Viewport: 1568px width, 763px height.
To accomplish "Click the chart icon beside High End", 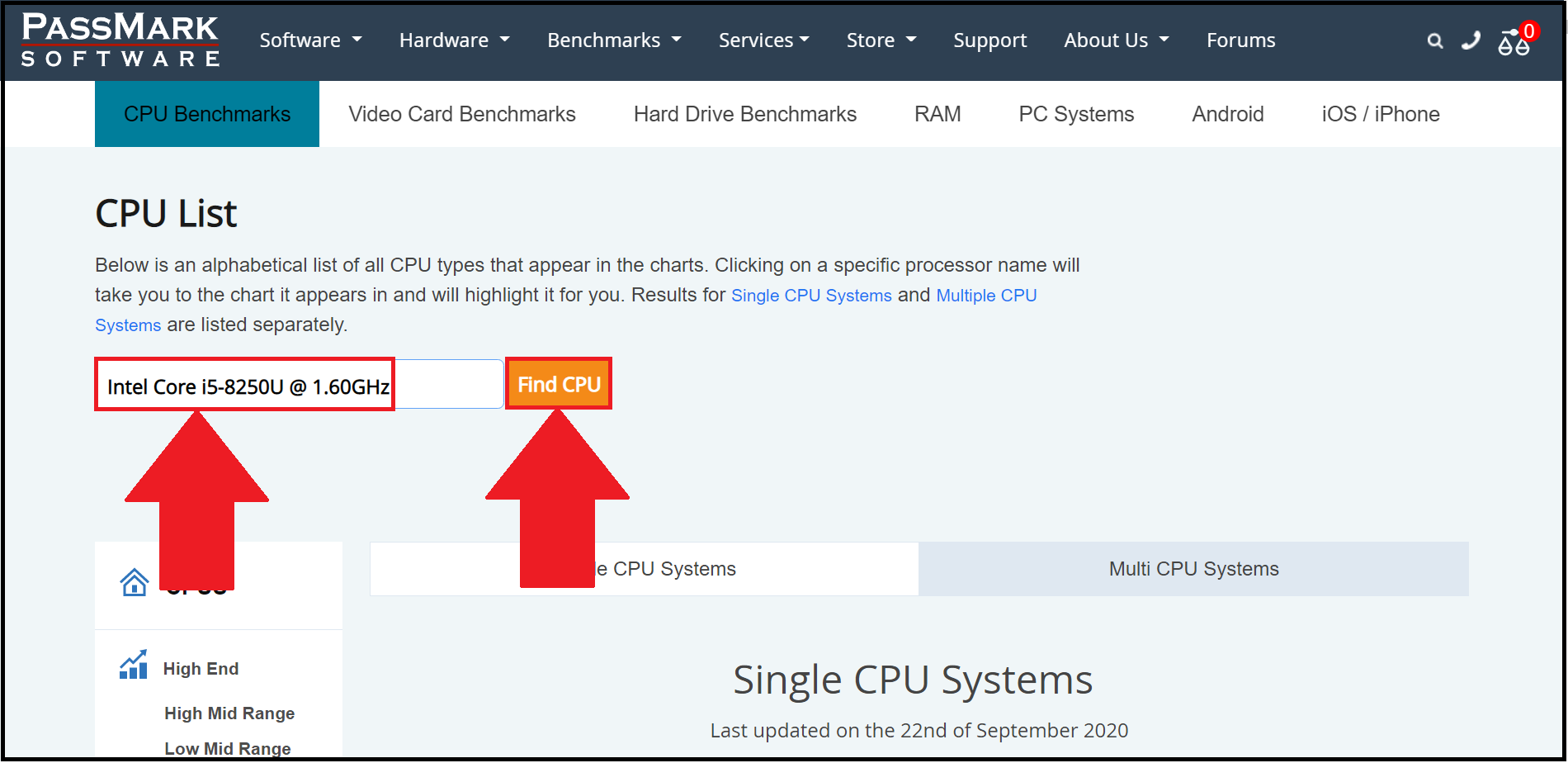I will pyautogui.click(x=133, y=663).
